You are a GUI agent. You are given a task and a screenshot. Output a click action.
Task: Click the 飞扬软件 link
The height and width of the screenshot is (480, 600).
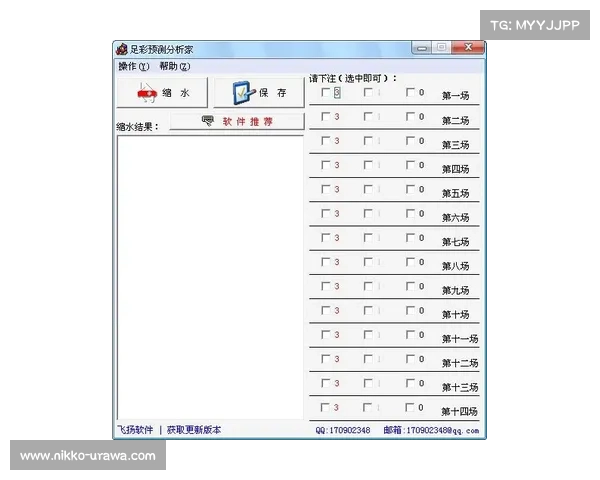[x=135, y=430]
